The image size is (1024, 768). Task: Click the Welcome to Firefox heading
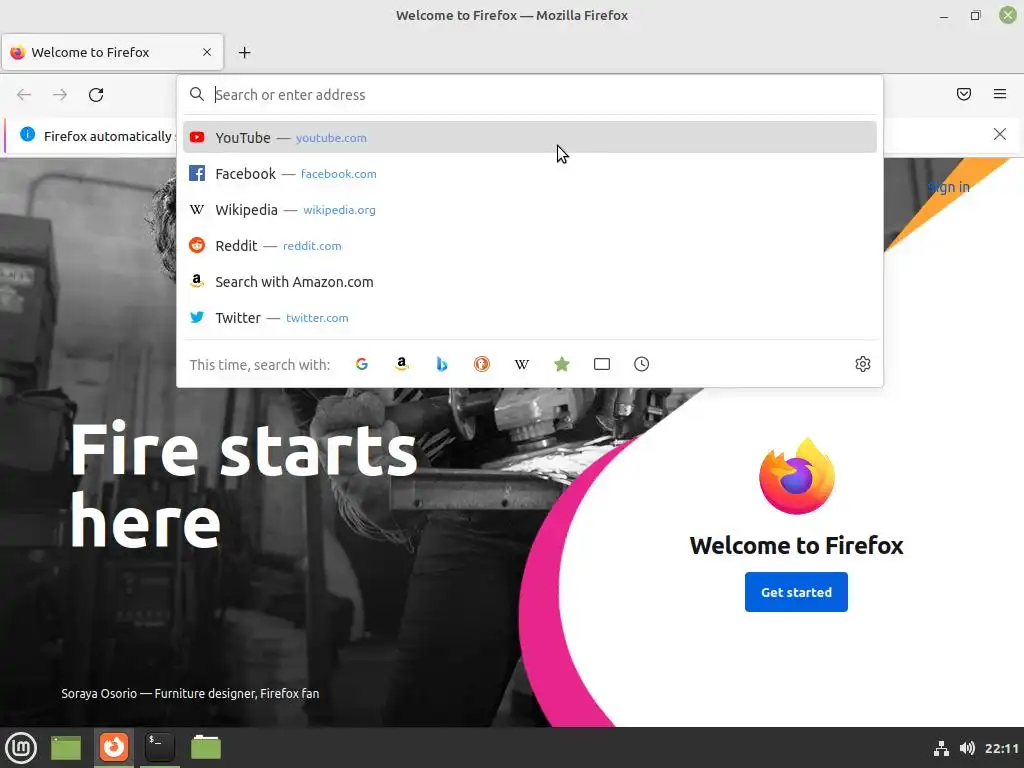(796, 545)
